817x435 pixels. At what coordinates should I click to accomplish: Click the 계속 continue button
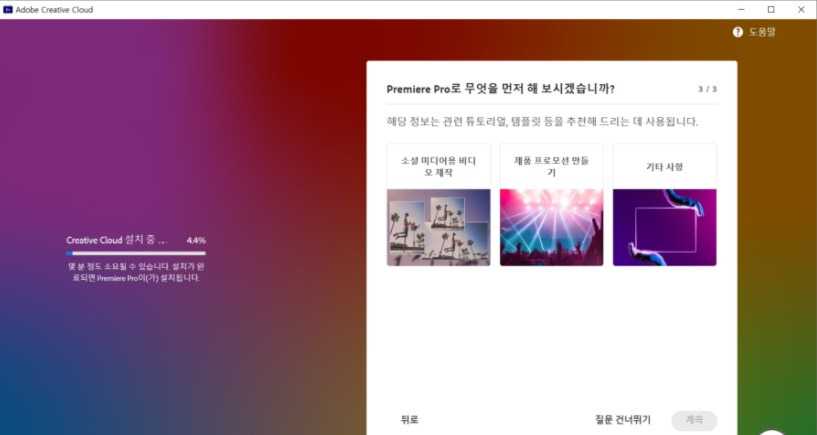coord(694,420)
